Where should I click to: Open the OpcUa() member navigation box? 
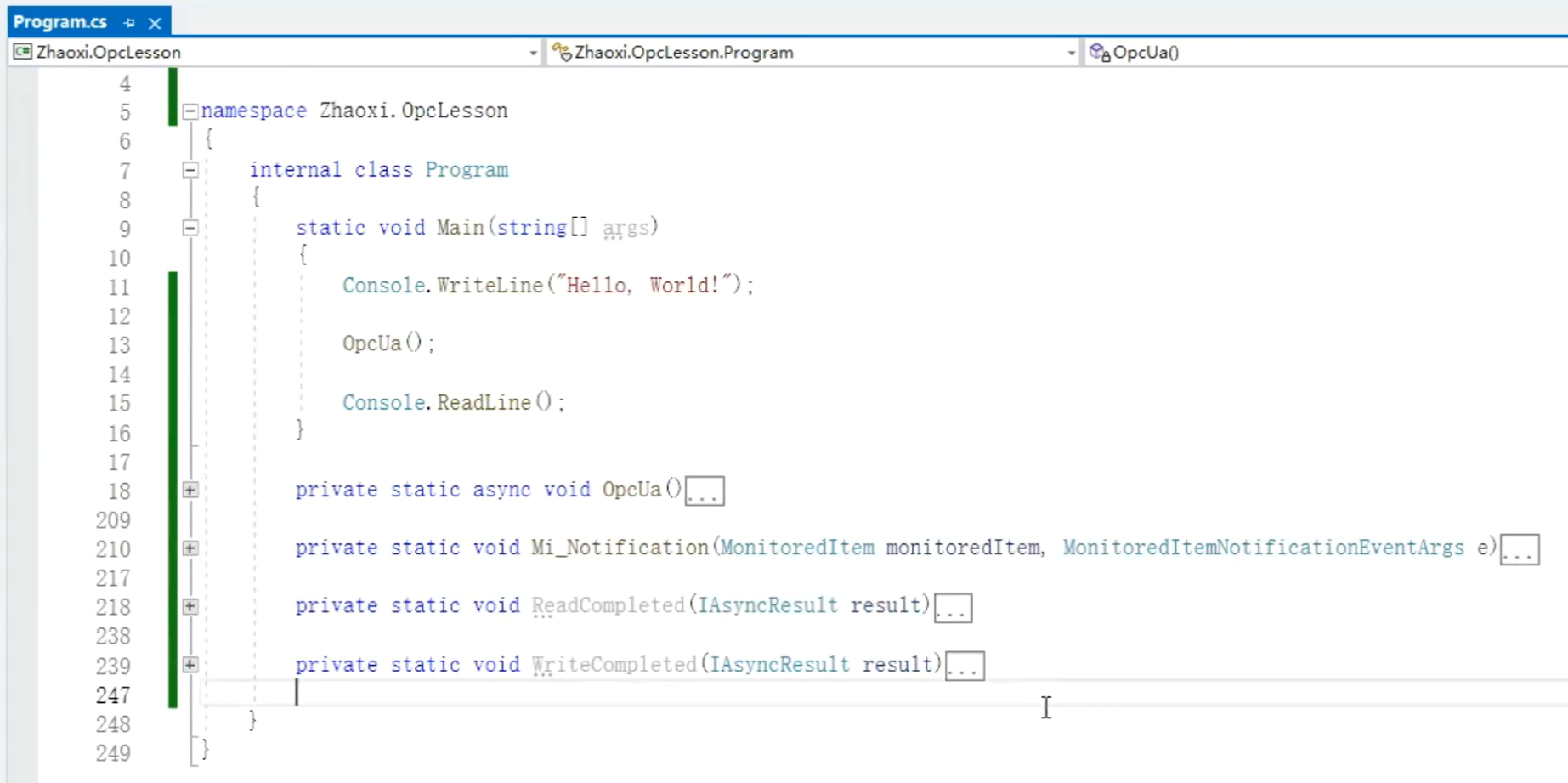1326,53
